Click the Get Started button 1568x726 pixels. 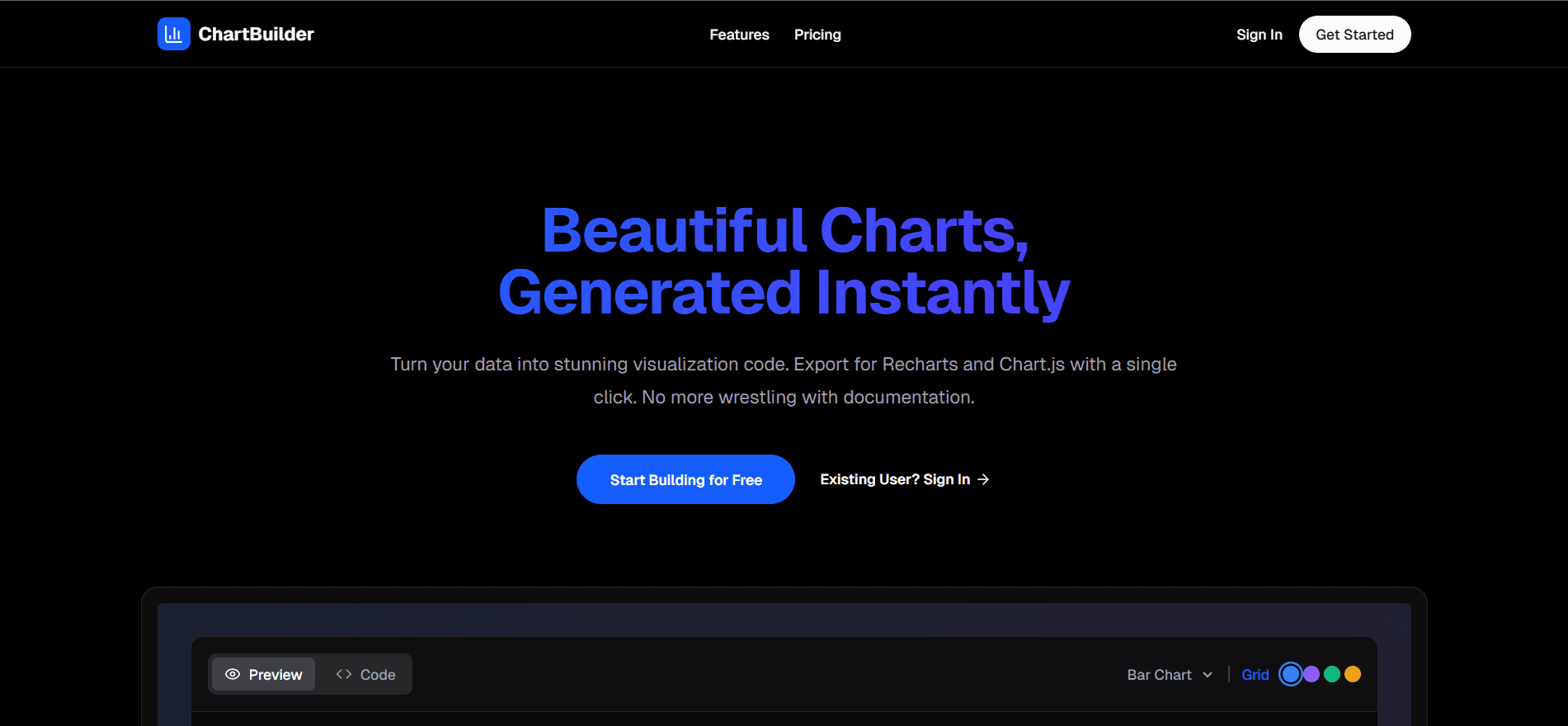1354,35
